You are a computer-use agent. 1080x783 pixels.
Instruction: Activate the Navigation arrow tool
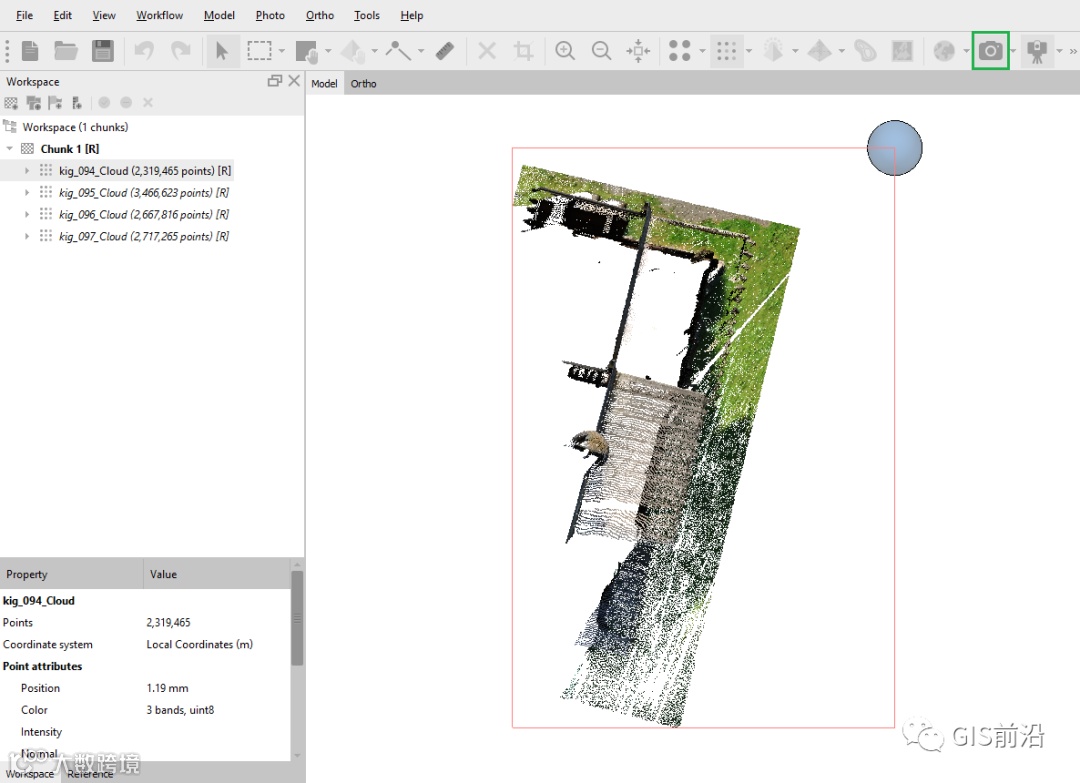tap(222, 51)
